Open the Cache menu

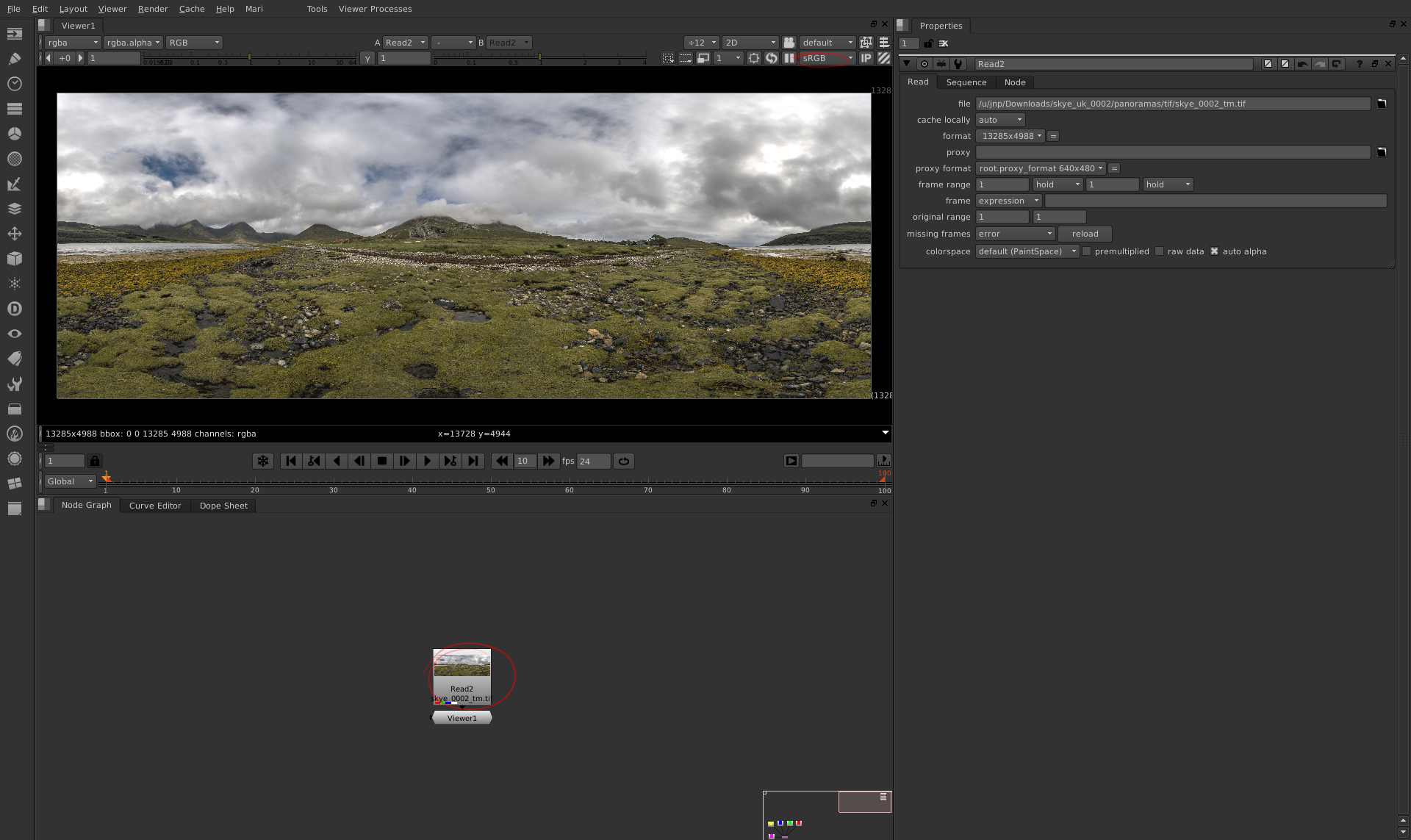[192, 9]
